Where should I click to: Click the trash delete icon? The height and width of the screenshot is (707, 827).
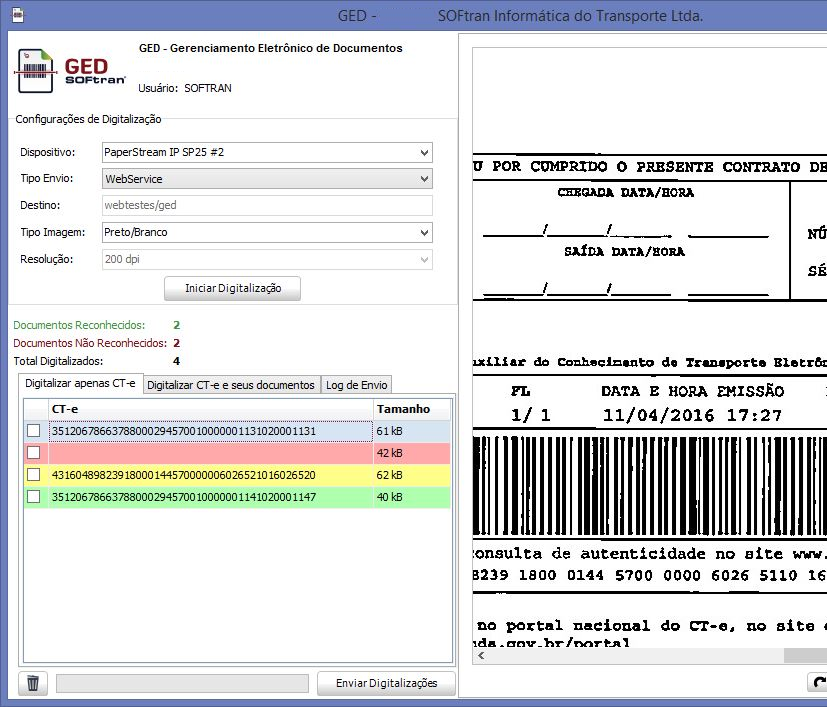coord(33,684)
